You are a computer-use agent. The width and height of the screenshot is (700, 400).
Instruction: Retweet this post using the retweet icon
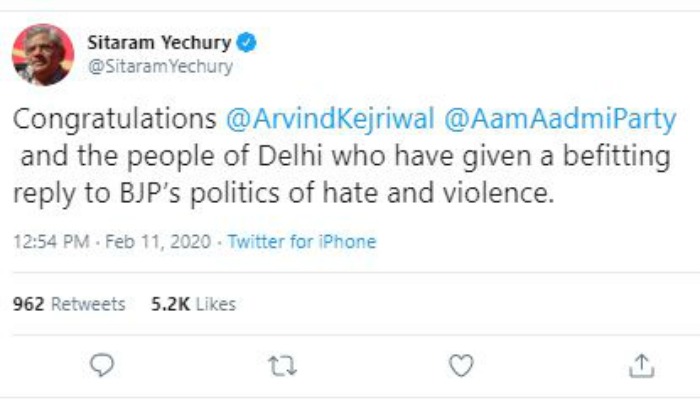[x=281, y=366]
